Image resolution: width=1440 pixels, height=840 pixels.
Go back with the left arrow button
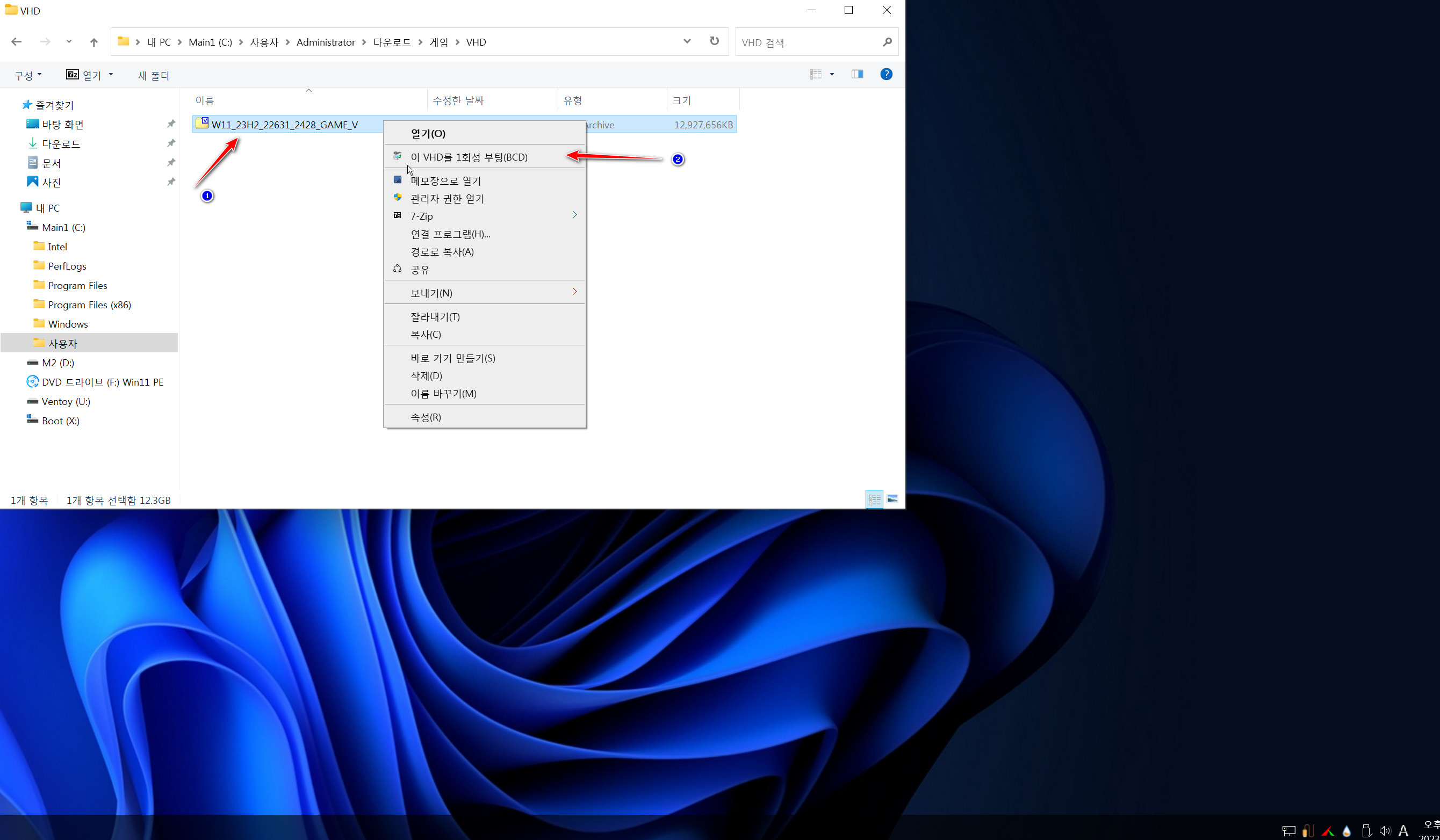click(x=17, y=42)
